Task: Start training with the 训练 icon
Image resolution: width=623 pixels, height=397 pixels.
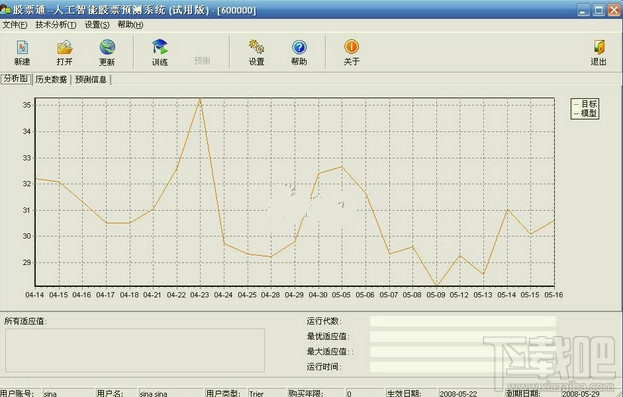Action: (x=160, y=47)
